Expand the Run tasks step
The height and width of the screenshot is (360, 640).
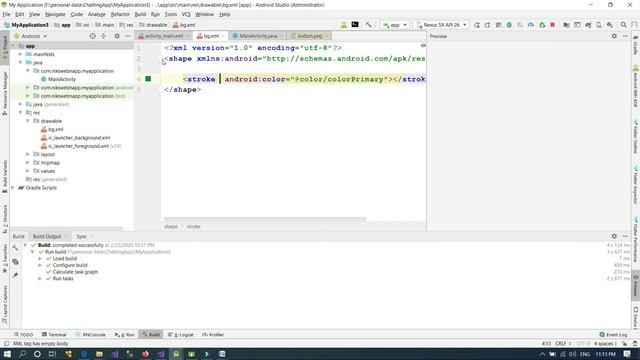pyautogui.click(x=40, y=278)
